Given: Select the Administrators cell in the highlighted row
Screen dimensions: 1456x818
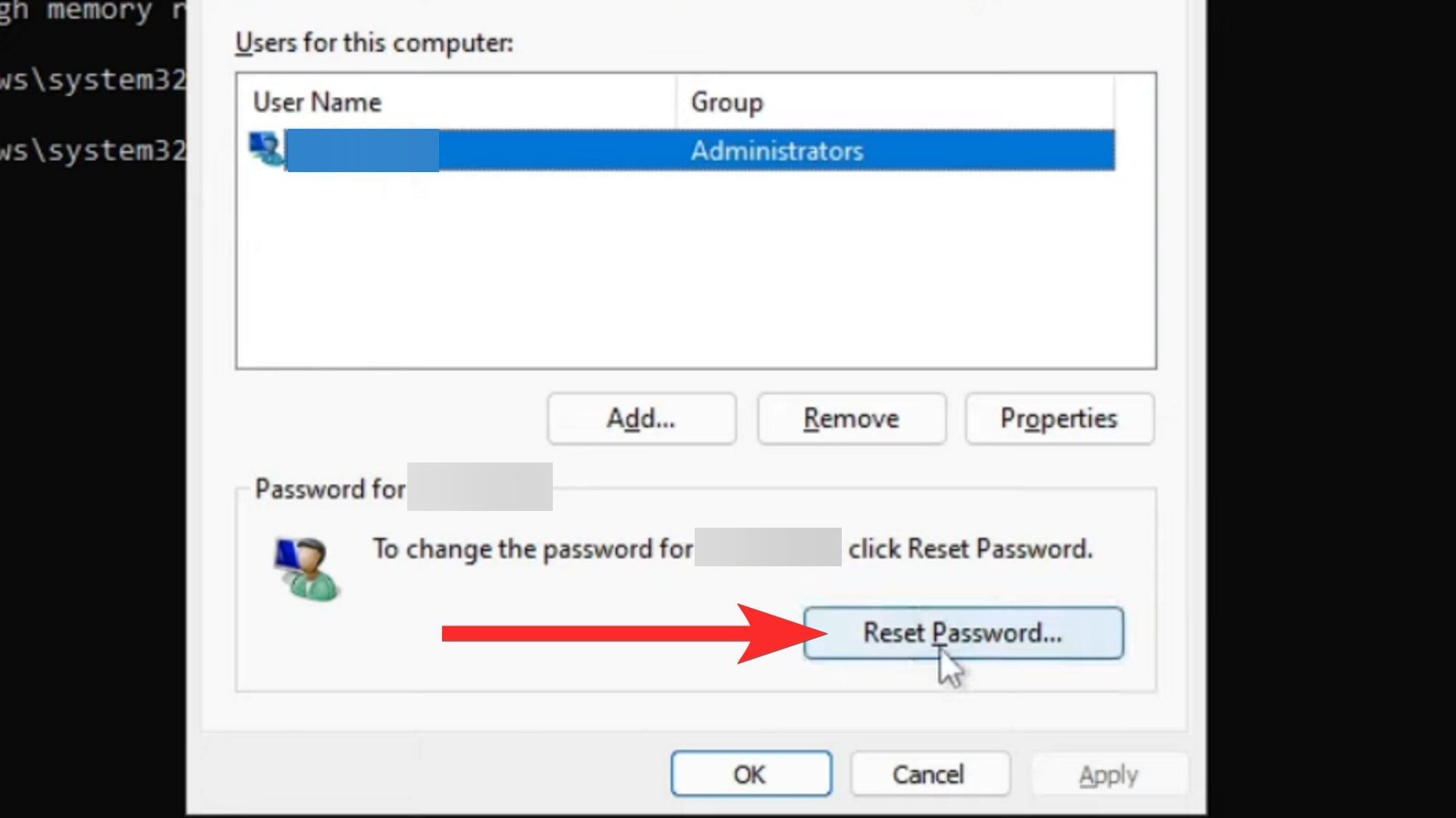Looking at the screenshot, I should 777,151.
